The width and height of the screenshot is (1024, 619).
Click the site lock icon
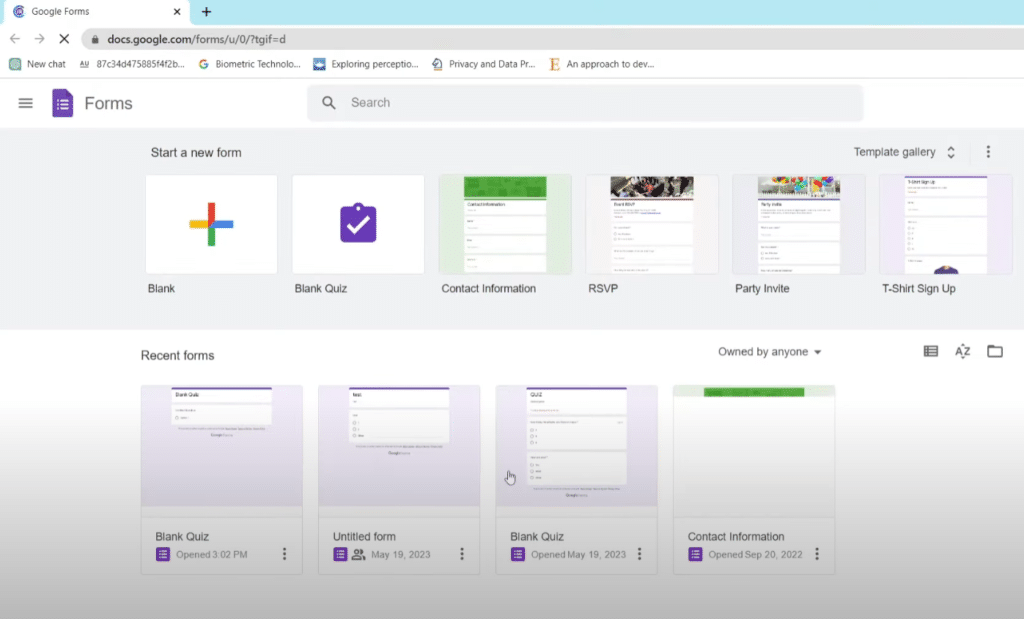[95, 39]
